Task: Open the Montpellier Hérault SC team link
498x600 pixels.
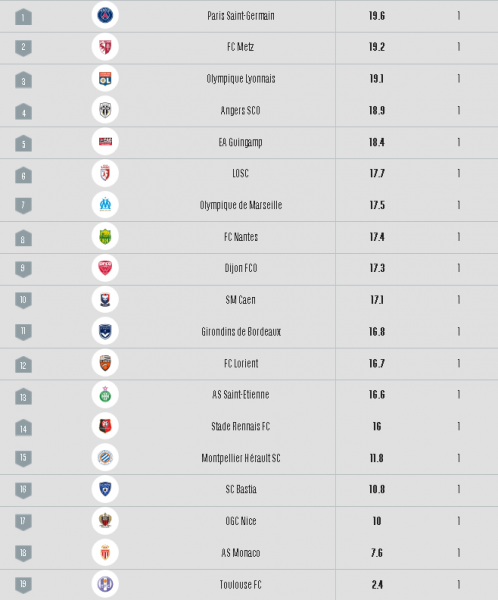Action: 241,458
